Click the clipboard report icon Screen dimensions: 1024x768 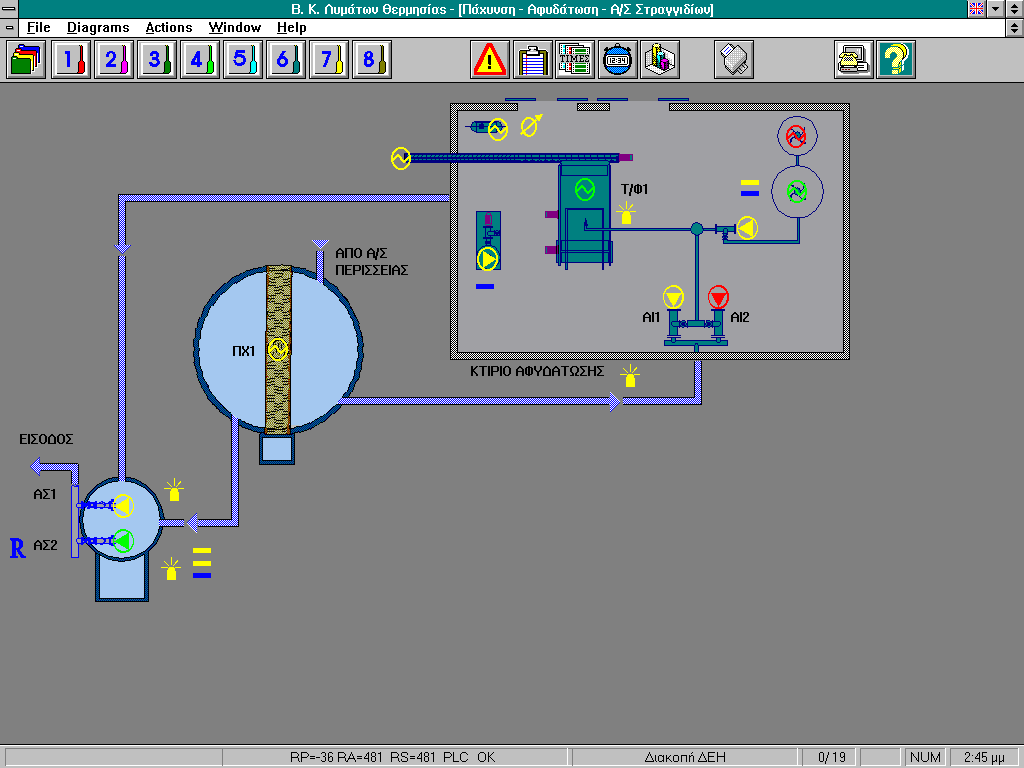click(x=533, y=60)
